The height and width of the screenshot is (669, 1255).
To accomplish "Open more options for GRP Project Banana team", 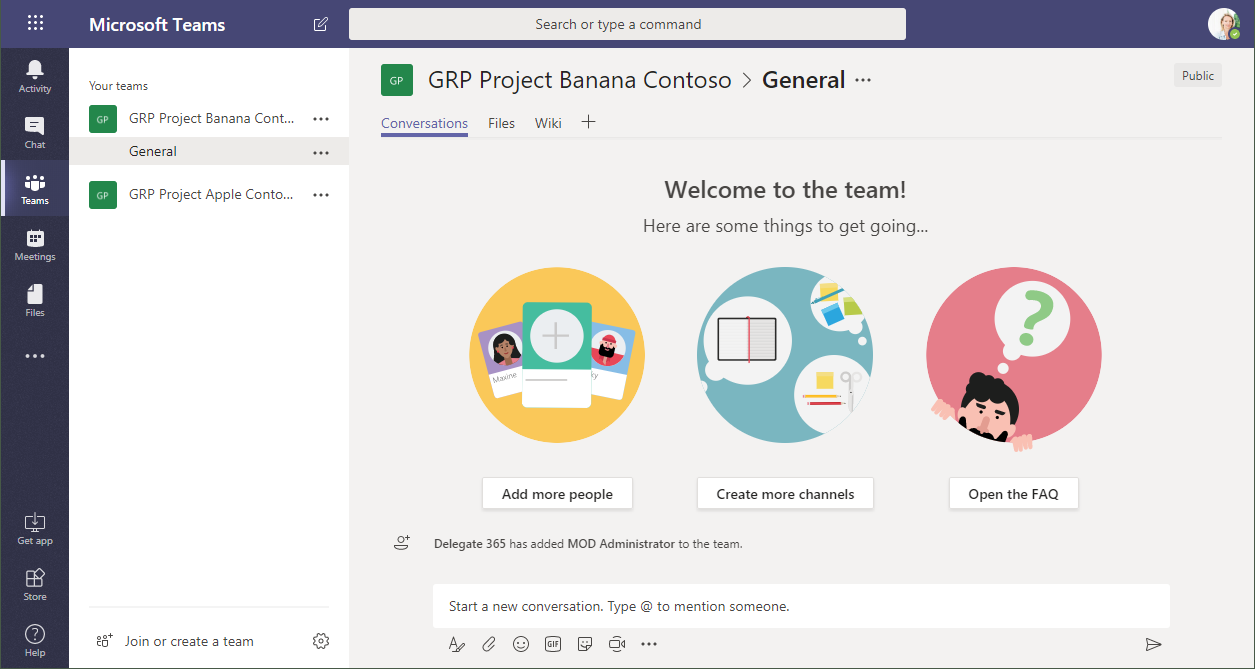I will 321,118.
